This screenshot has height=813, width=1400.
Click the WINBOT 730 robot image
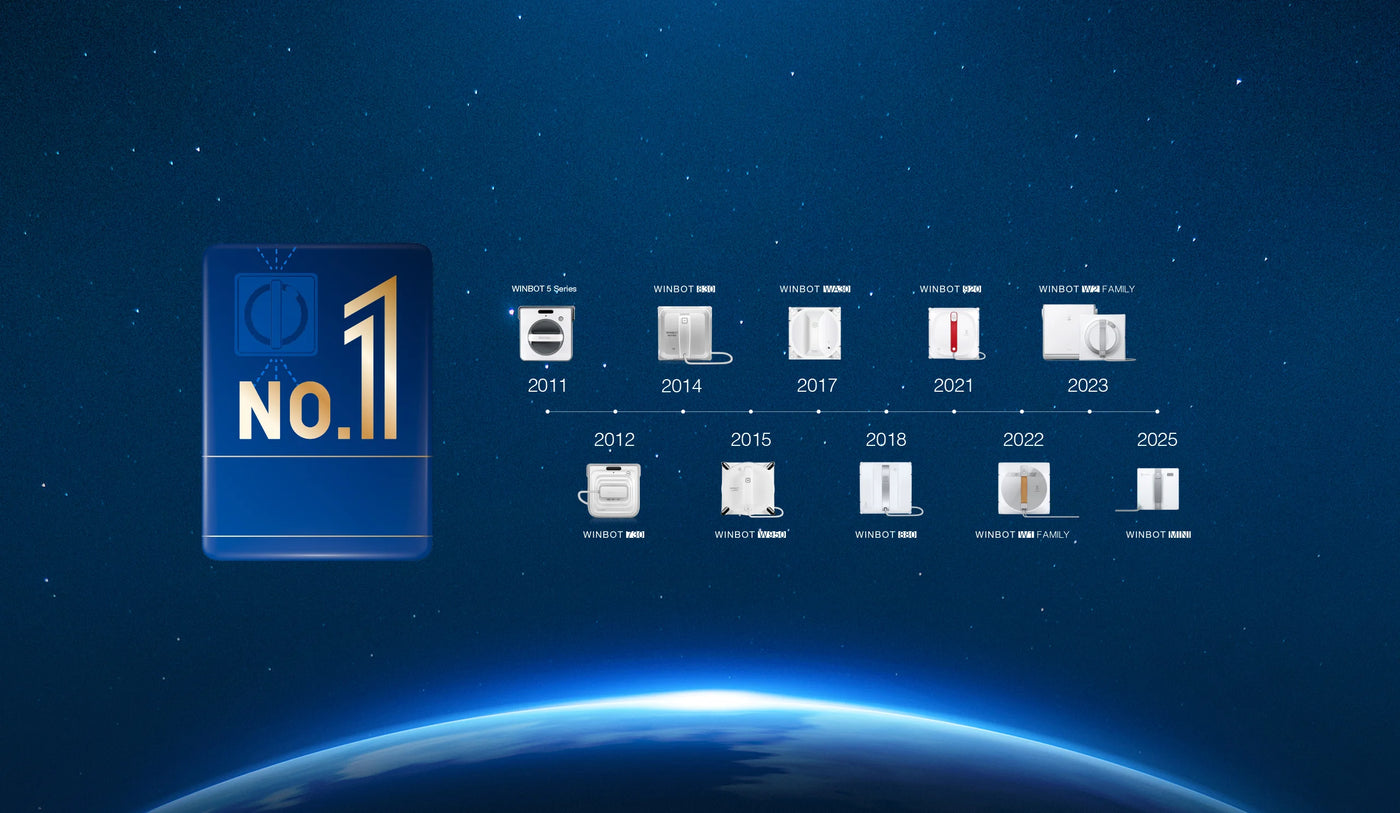[612, 490]
